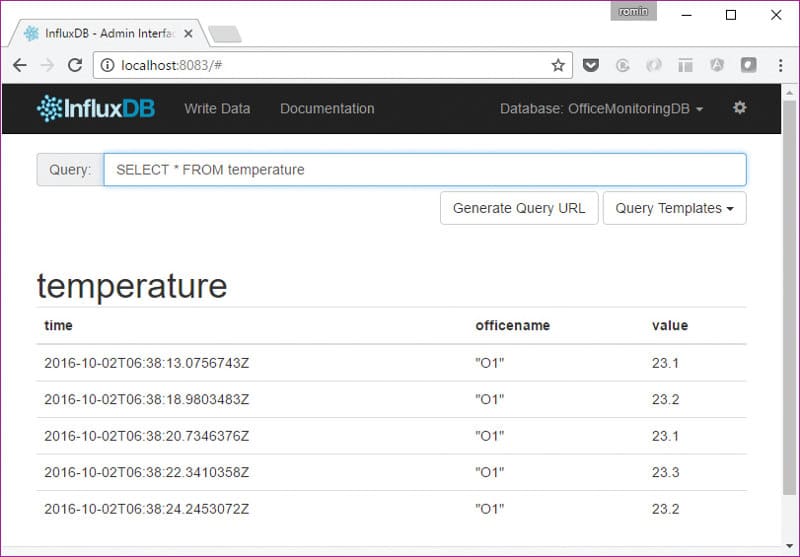Click the localhost:8083 address bar
Screen dimensions: 800x557
coord(330,65)
